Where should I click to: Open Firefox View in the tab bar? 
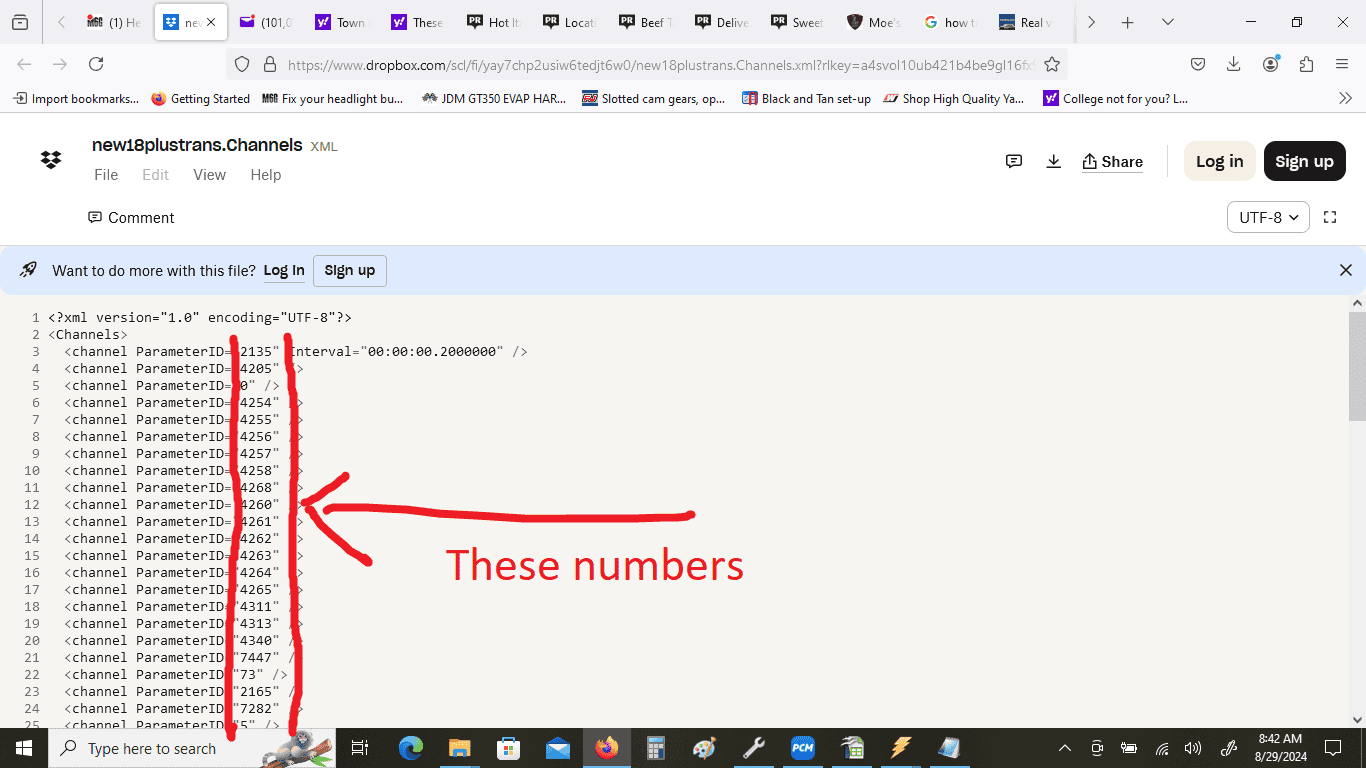(x=20, y=22)
